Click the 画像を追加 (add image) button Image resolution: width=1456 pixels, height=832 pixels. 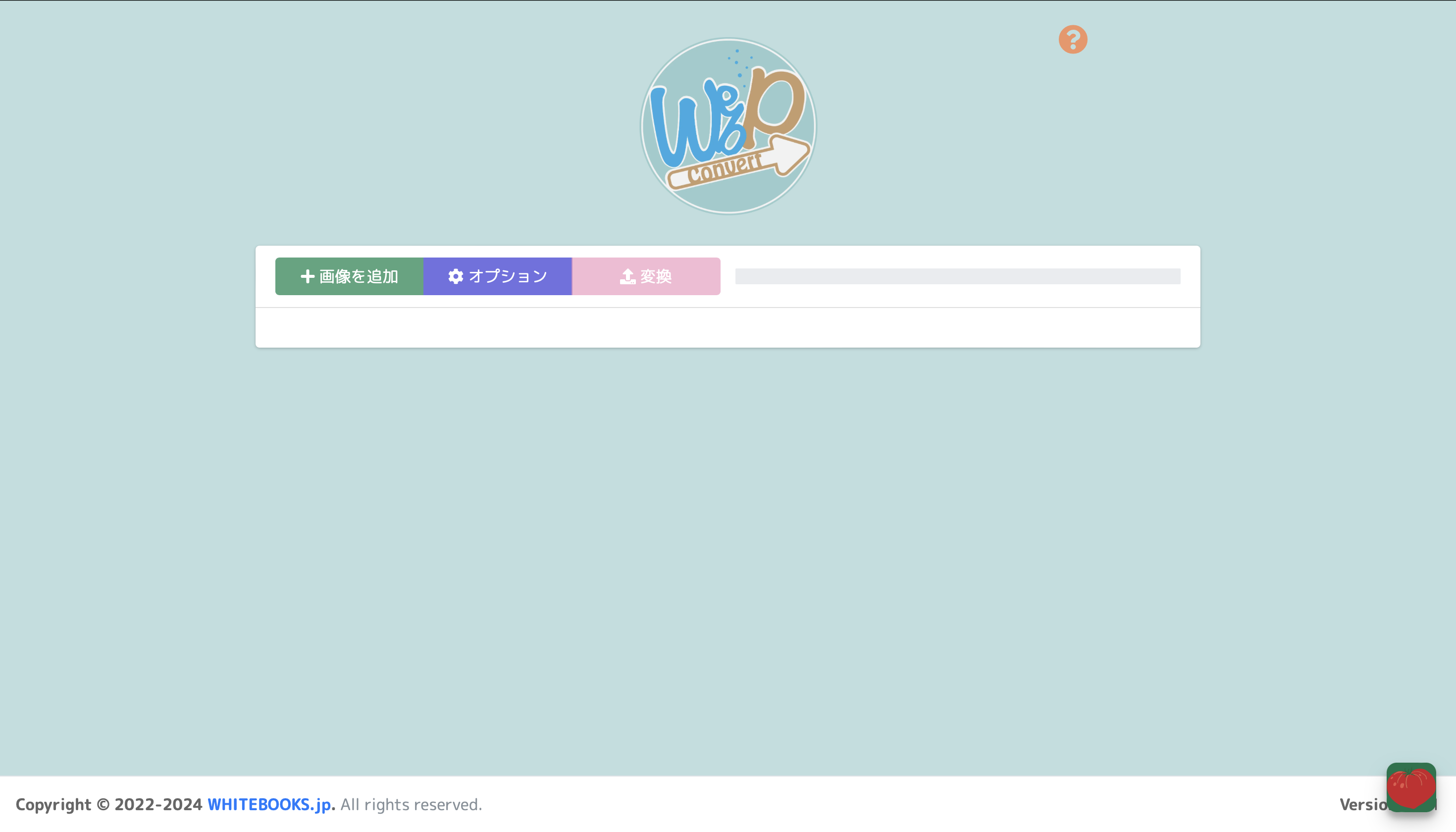click(349, 276)
